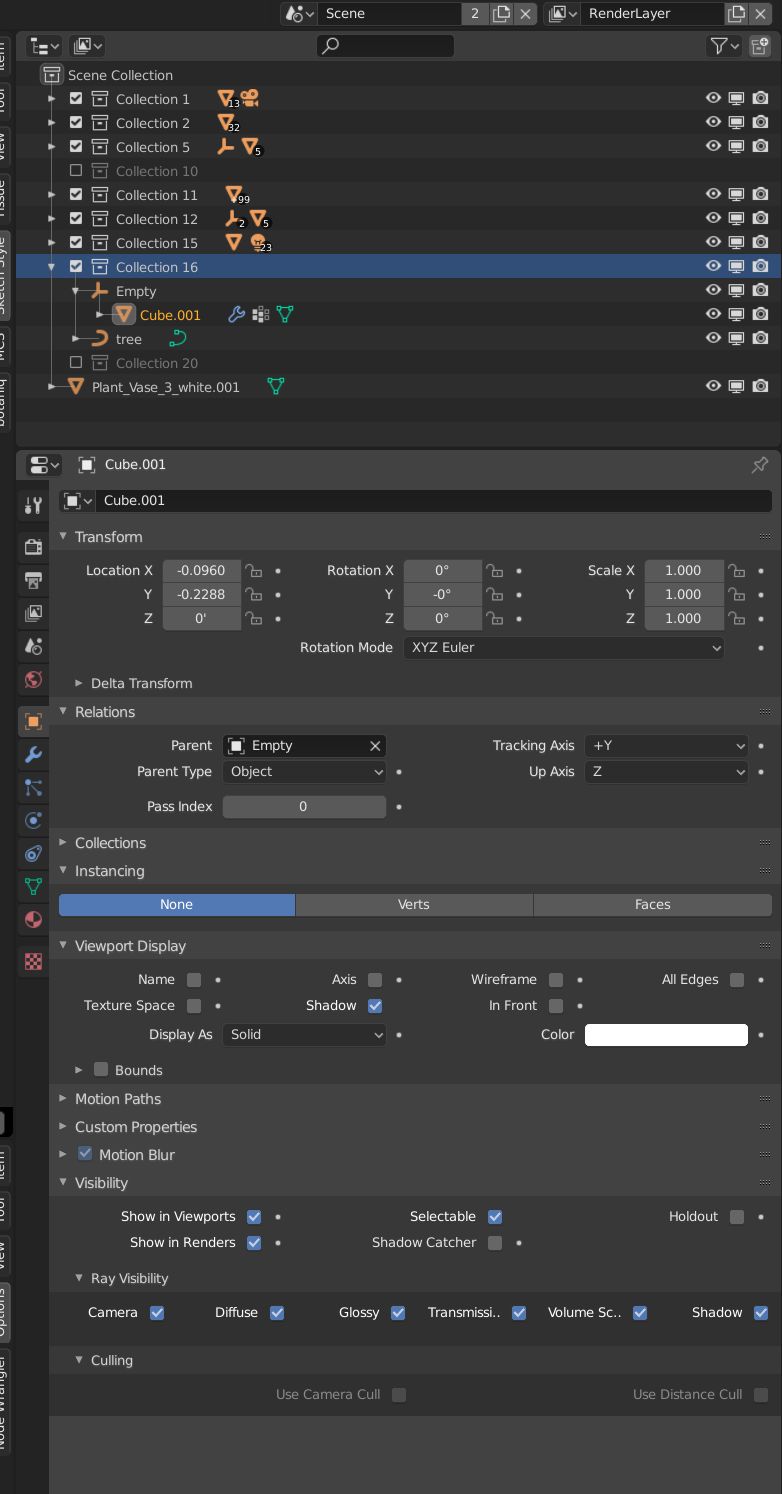Screen dimensions: 782x1494
Task: Enable the Shadow Catcher checkbox
Action: tap(495, 1242)
